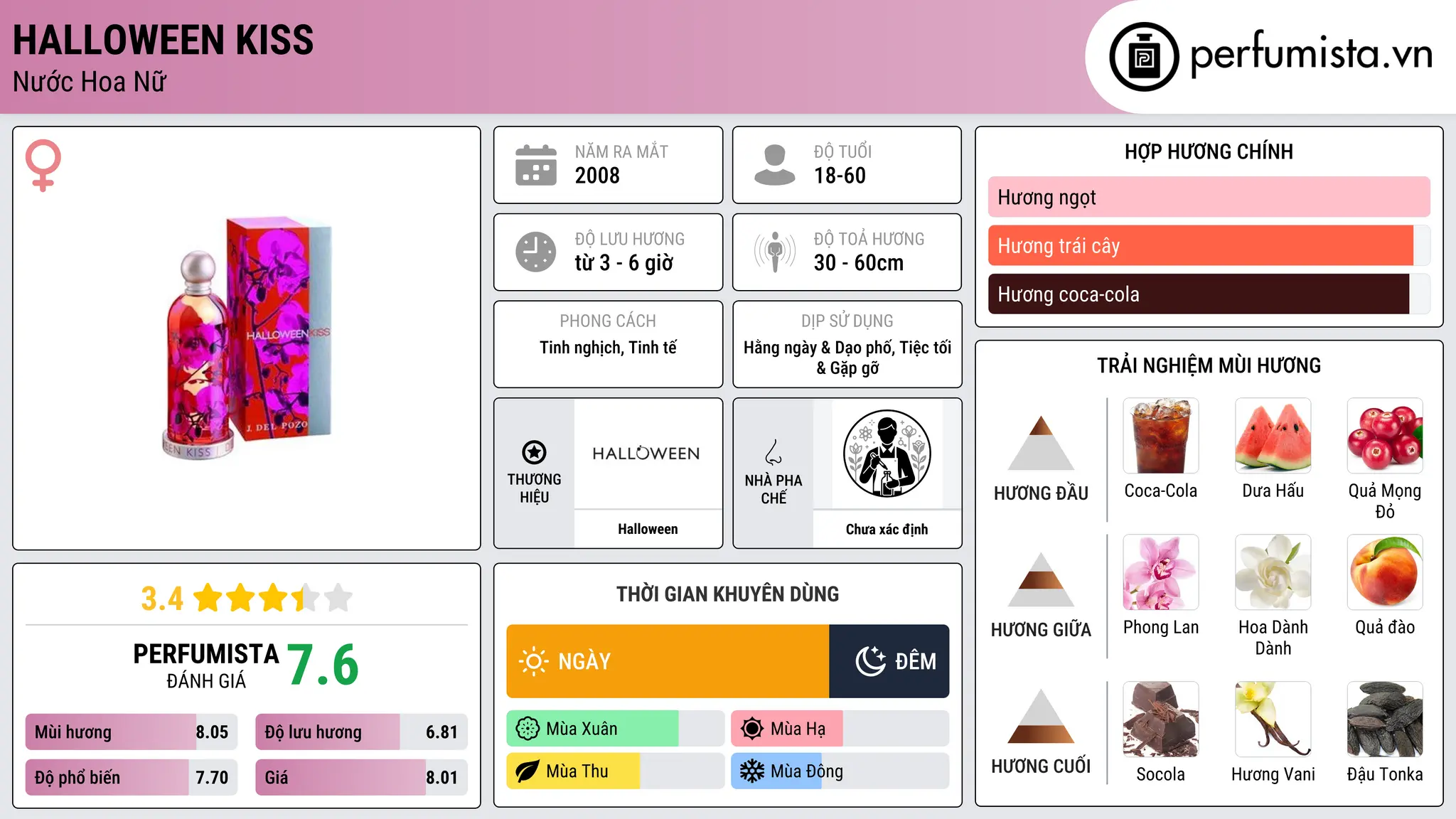Click the 3.4 user rating number
The height and width of the screenshot is (819, 1456).
click(x=162, y=599)
